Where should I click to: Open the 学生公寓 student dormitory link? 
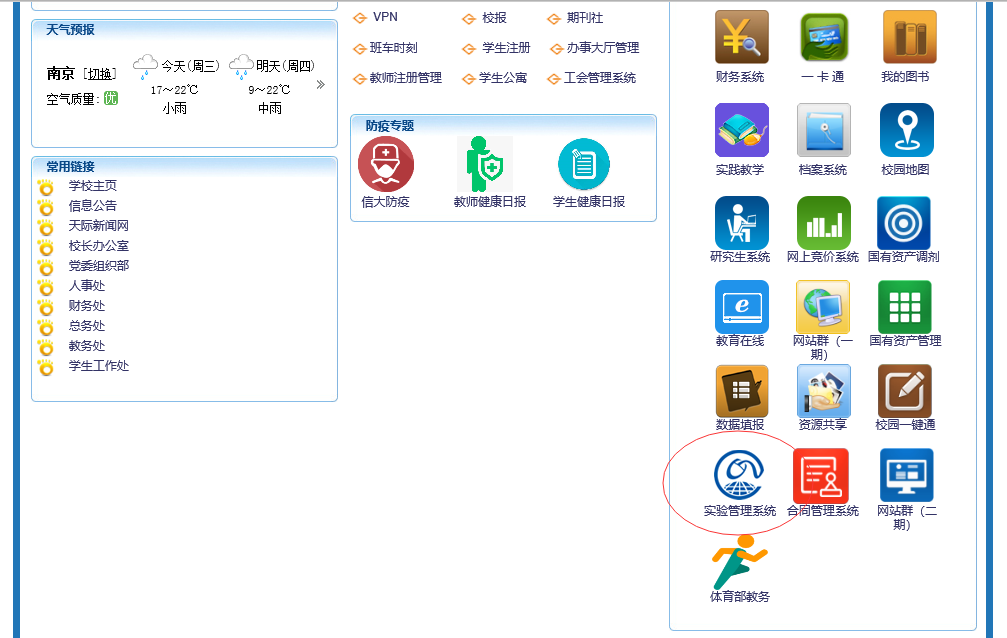(502, 78)
